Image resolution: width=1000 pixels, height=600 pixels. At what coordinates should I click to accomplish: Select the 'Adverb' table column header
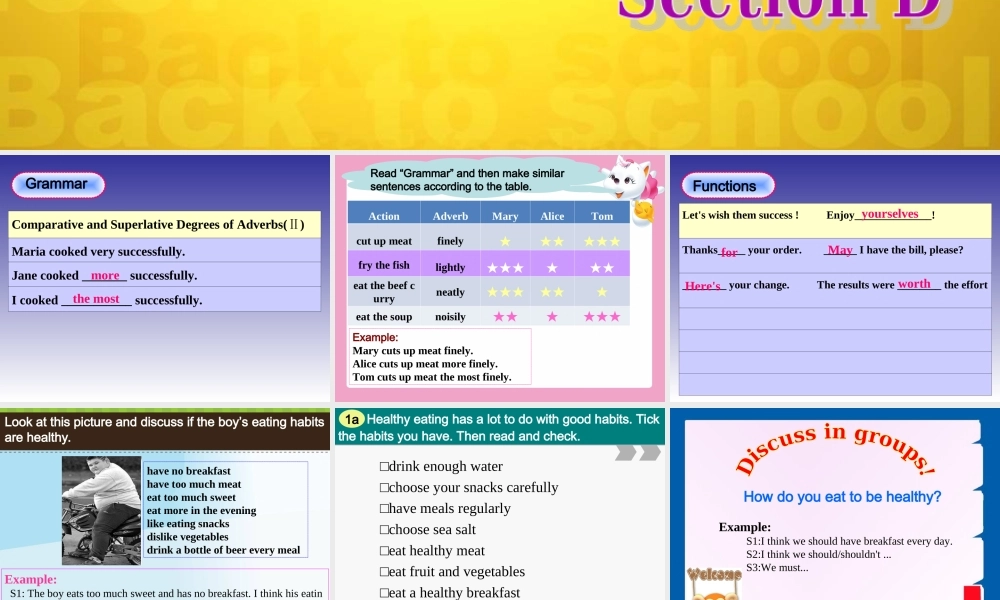coord(450,216)
